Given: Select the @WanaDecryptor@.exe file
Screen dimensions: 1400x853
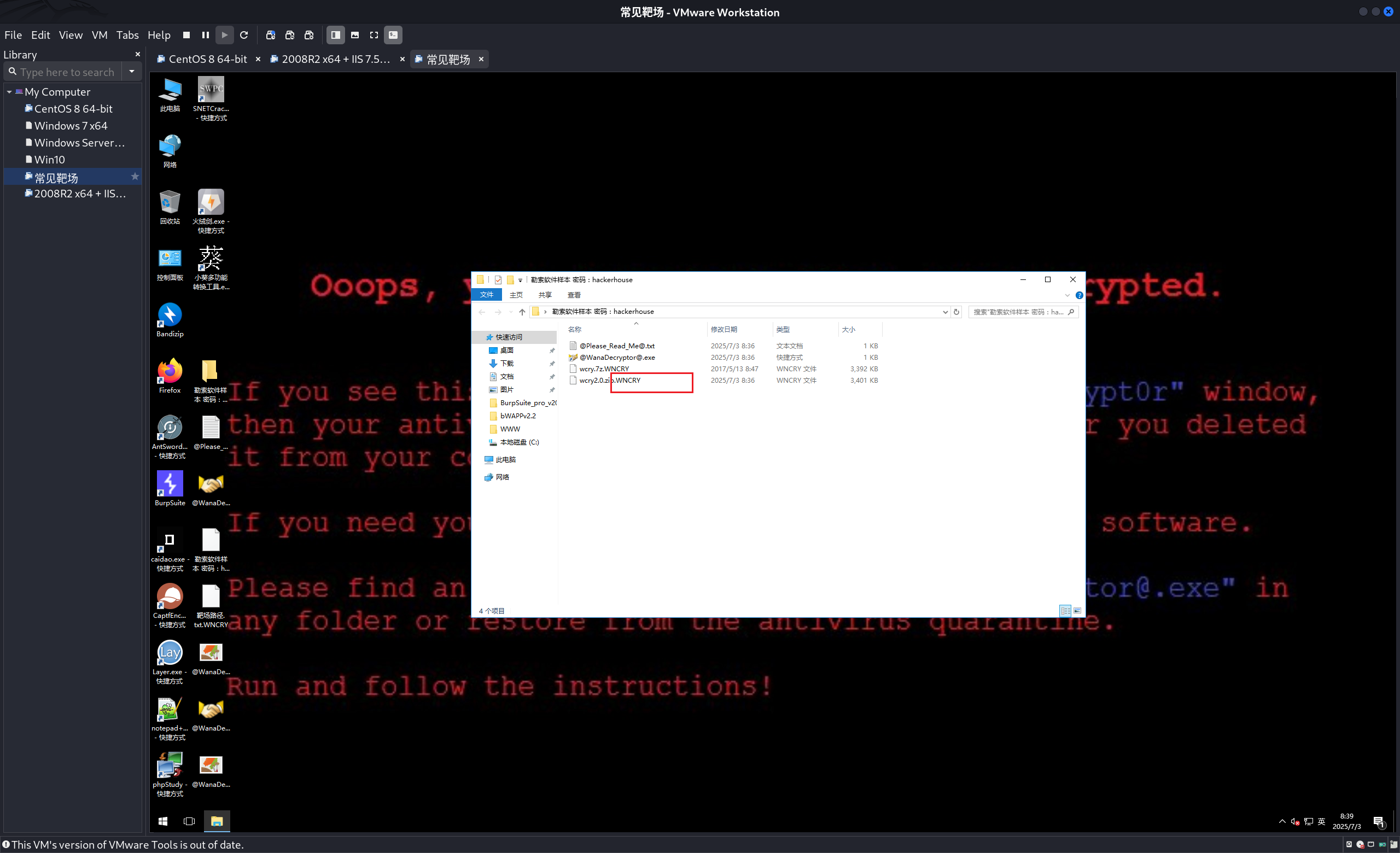Looking at the screenshot, I should (617, 357).
